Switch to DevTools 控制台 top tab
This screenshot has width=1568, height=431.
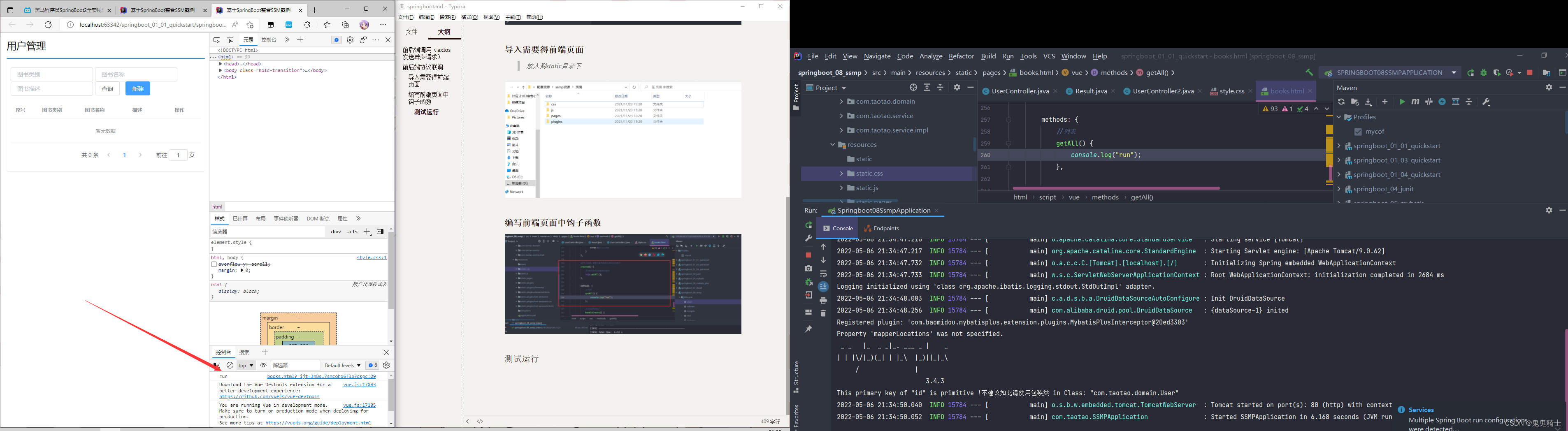tap(268, 39)
